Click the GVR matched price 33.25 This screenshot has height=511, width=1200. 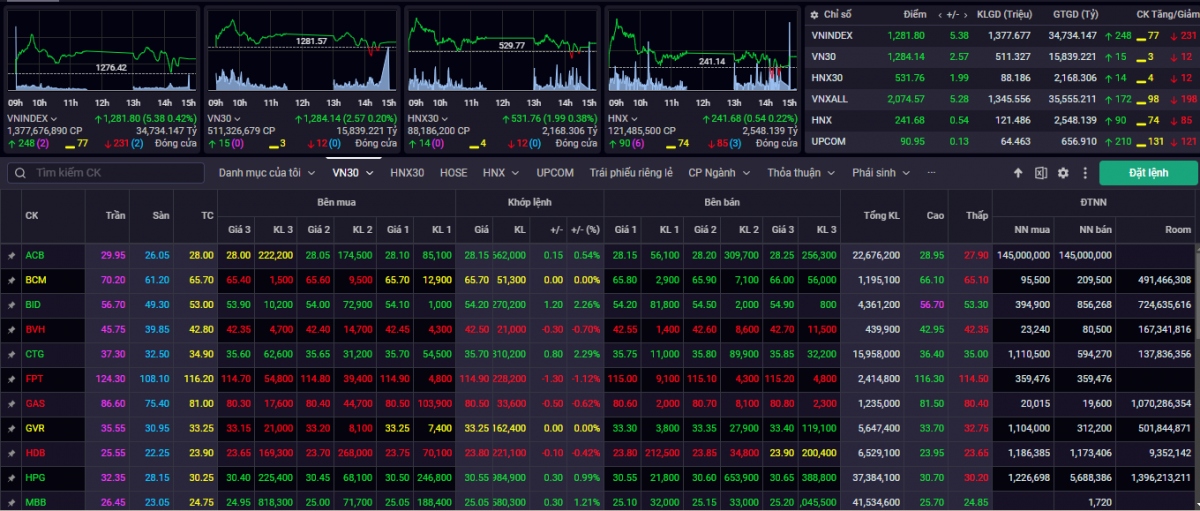[x=476, y=428]
